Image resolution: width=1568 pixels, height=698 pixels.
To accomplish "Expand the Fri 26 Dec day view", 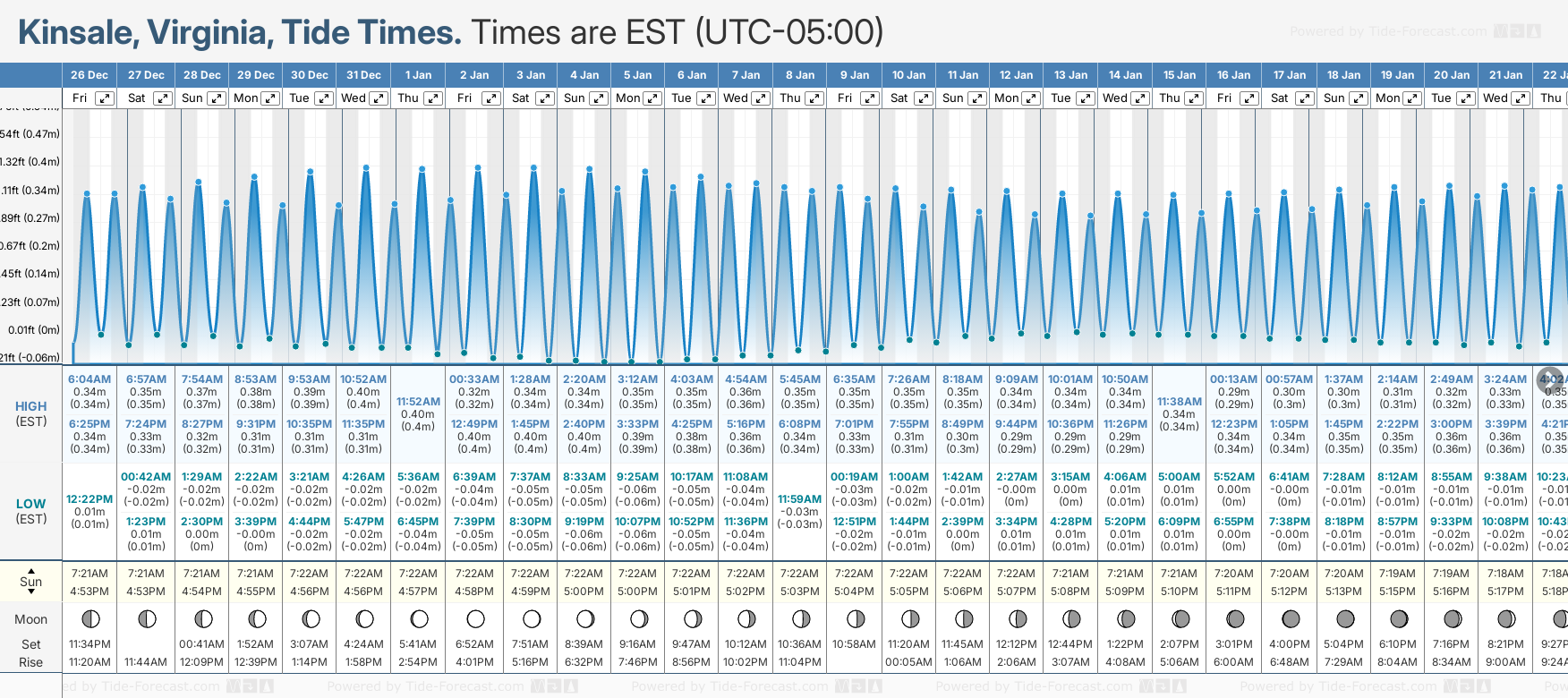I will pyautogui.click(x=105, y=98).
